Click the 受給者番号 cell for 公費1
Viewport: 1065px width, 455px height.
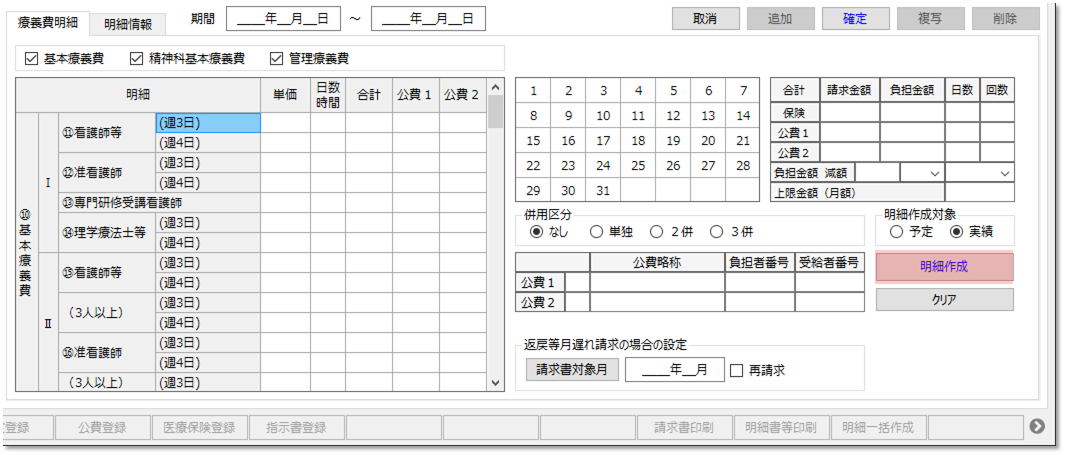829,282
